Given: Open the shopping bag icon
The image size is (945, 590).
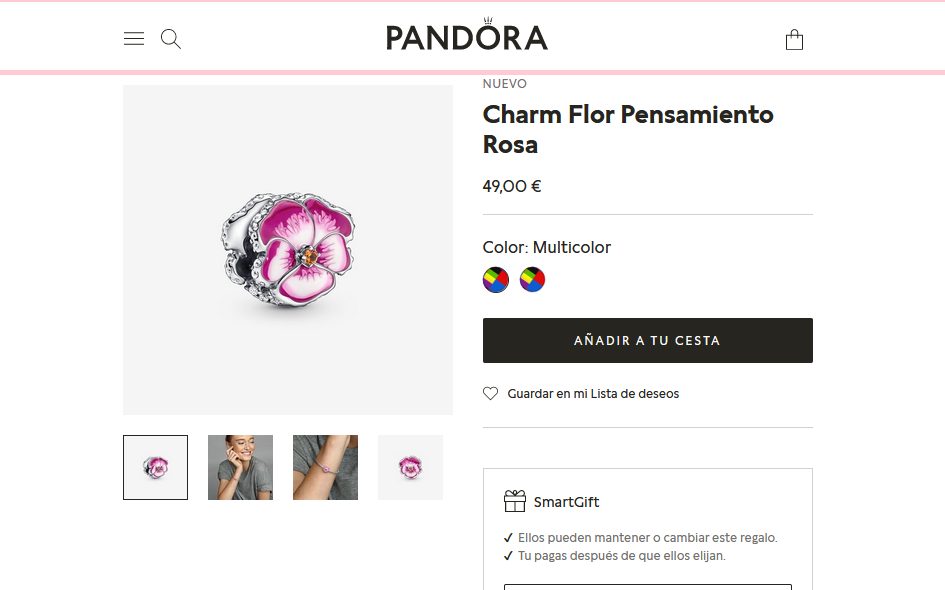Looking at the screenshot, I should (x=794, y=40).
